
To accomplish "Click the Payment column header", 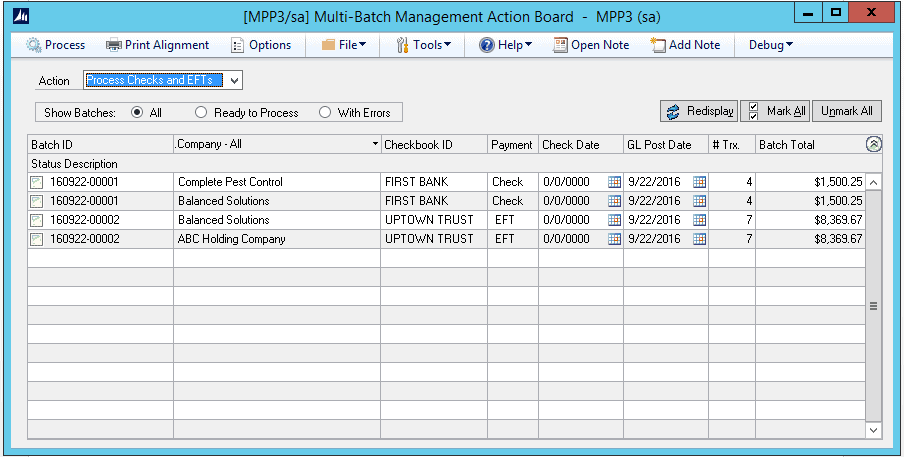I will [x=513, y=145].
